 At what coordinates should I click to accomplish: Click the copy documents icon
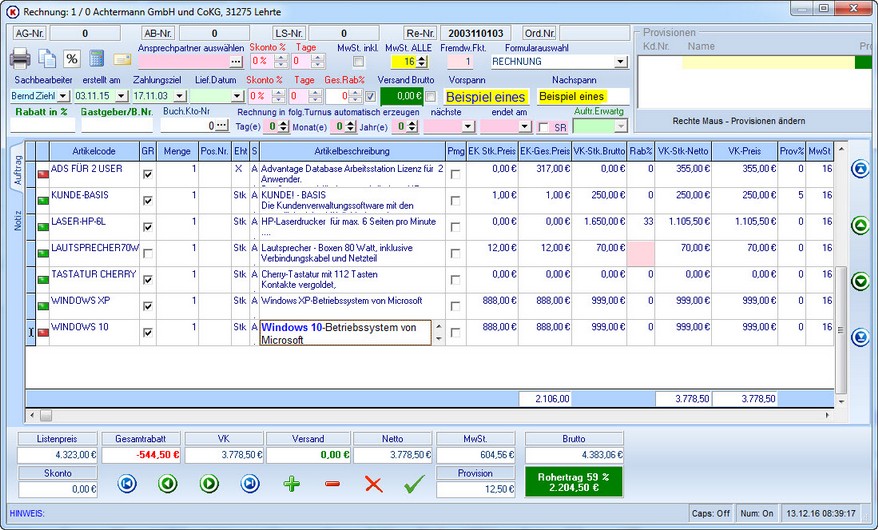pos(46,58)
